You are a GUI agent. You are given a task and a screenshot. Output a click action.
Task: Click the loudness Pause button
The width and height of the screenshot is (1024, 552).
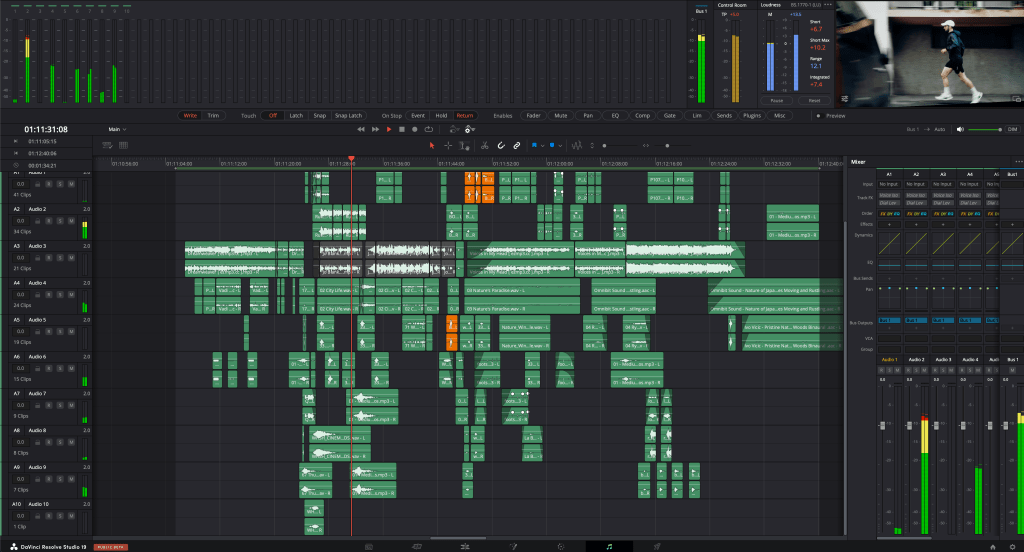pyautogui.click(x=776, y=101)
